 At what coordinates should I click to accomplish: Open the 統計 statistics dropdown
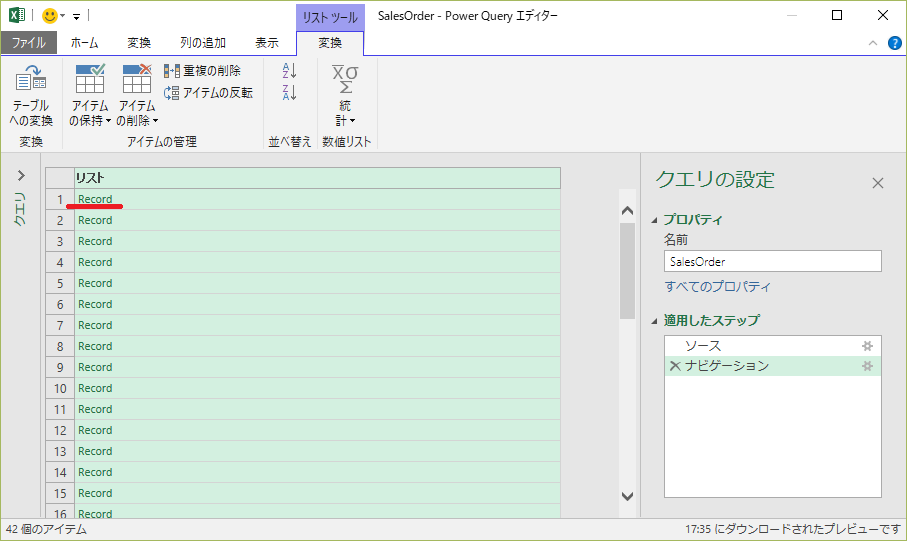tap(345, 95)
